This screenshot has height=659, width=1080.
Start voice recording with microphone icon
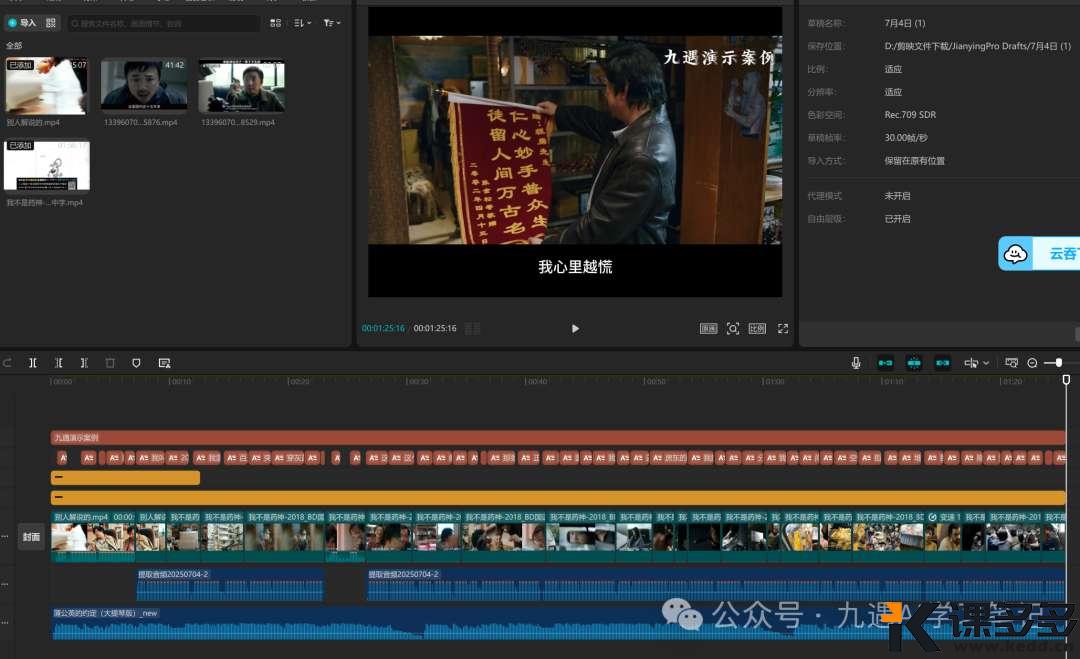click(x=856, y=363)
